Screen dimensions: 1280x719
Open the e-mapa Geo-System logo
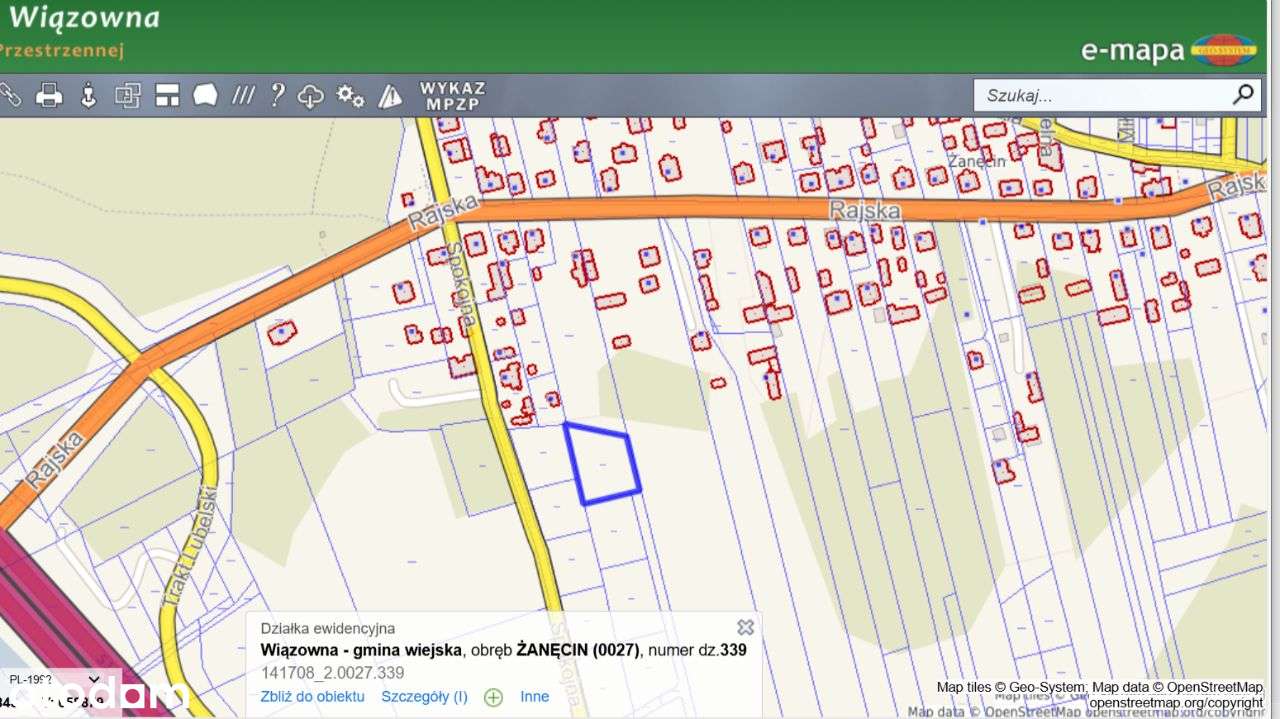pos(1169,49)
